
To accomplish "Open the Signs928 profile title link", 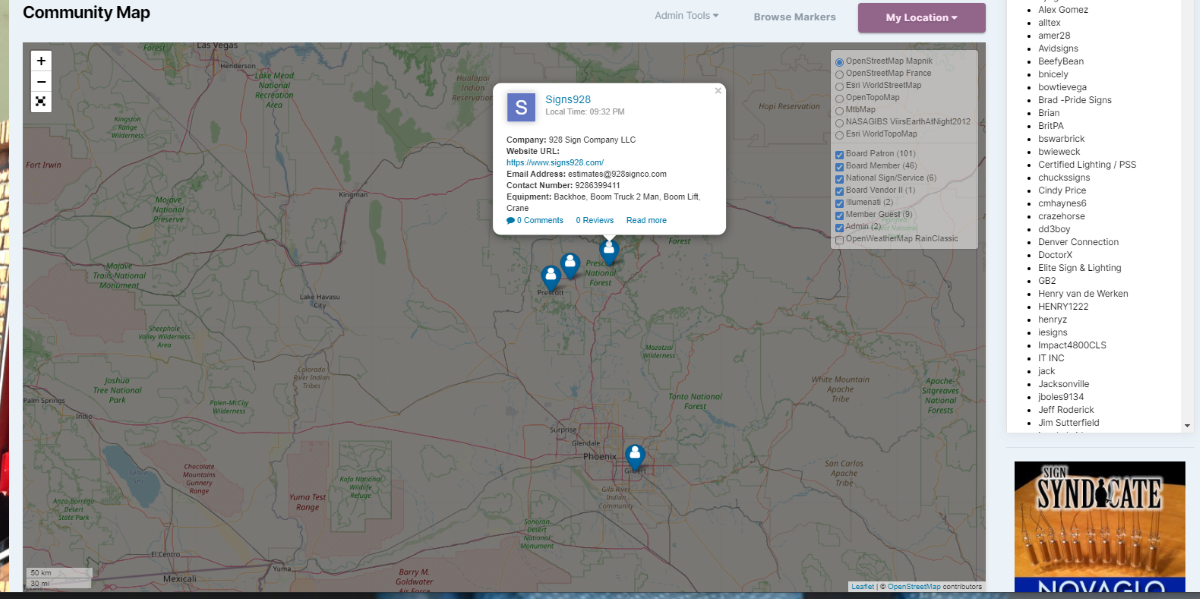I will pyautogui.click(x=568, y=99).
